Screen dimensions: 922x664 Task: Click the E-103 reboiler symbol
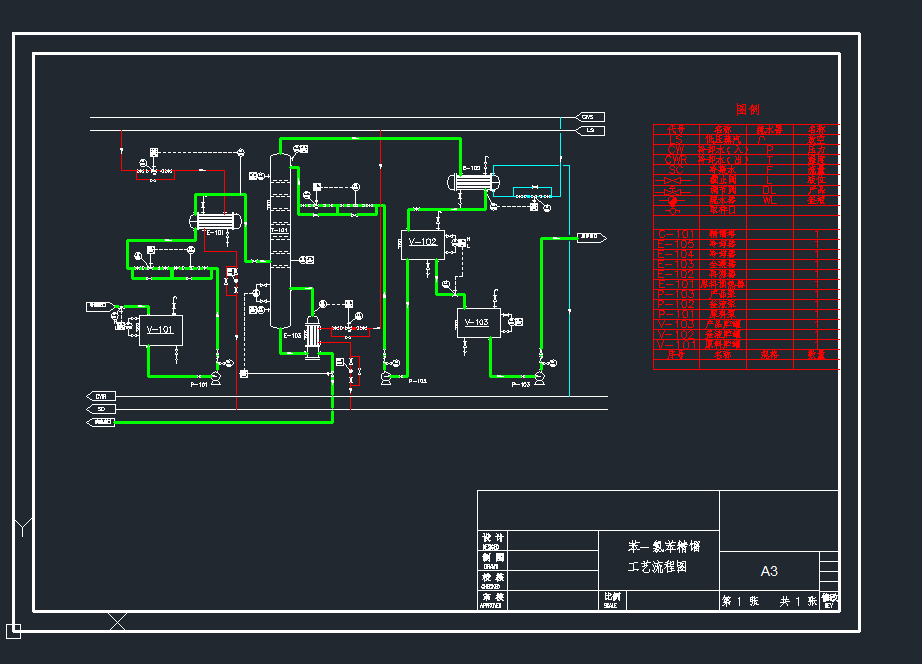coord(312,337)
